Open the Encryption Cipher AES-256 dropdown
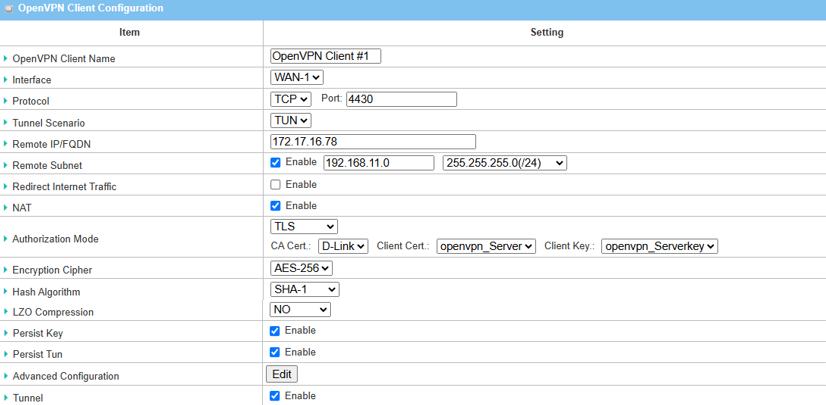The width and height of the screenshot is (826, 405). 301,268
